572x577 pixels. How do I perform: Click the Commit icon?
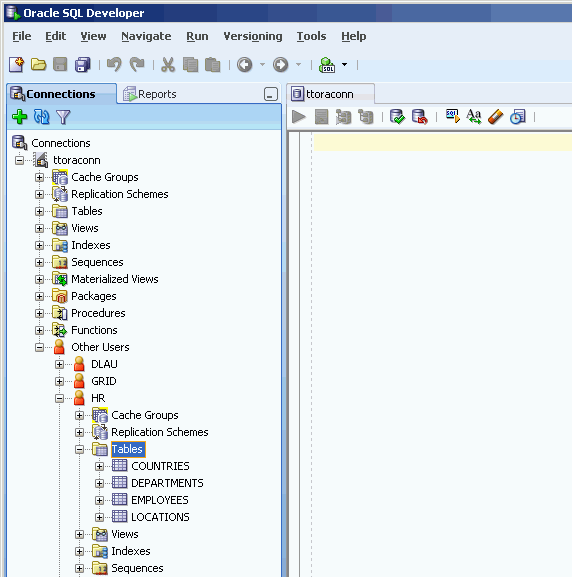[397, 117]
